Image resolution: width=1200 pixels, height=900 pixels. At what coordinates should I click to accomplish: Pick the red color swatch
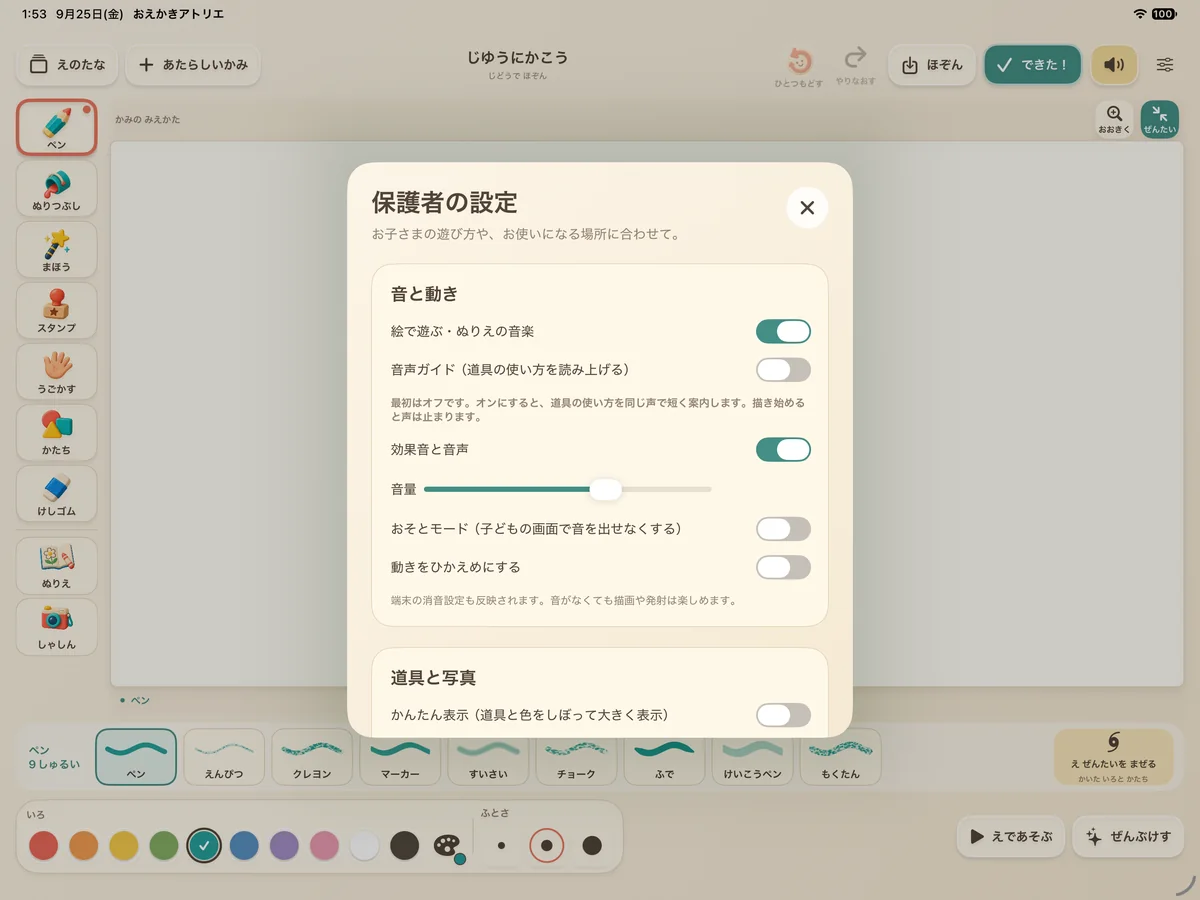43,846
